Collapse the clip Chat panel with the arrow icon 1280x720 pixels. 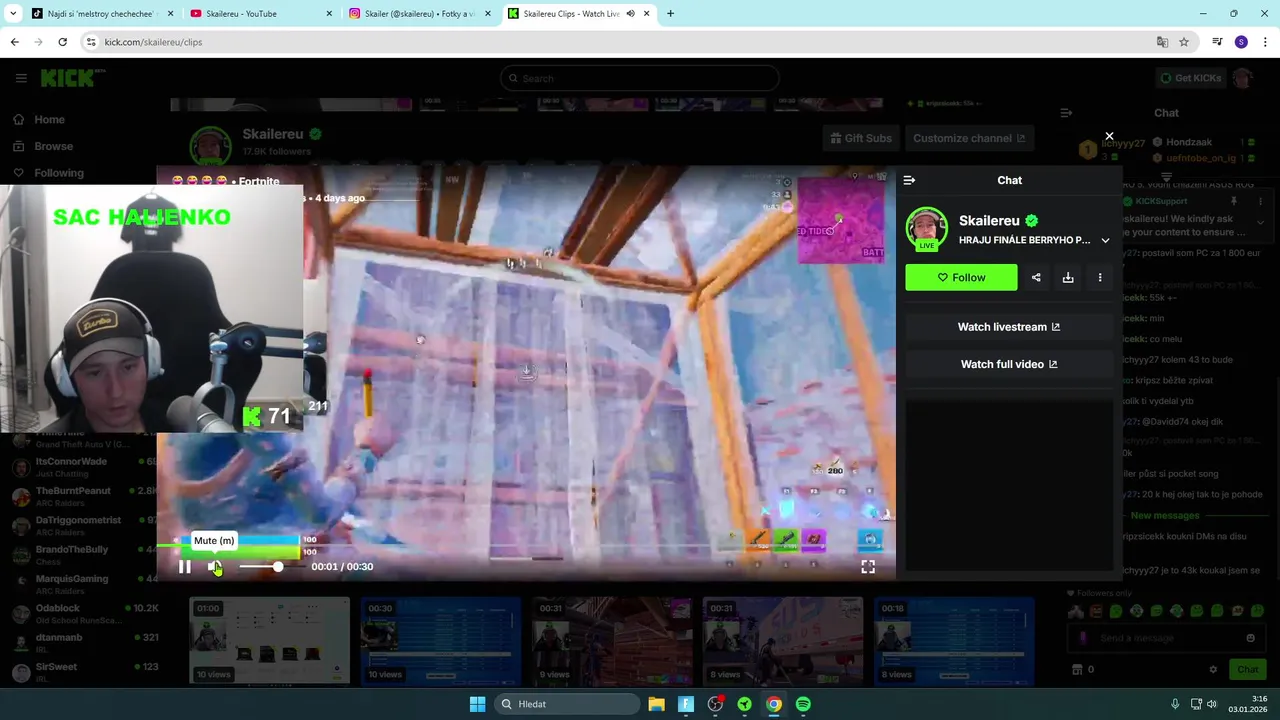coord(909,180)
